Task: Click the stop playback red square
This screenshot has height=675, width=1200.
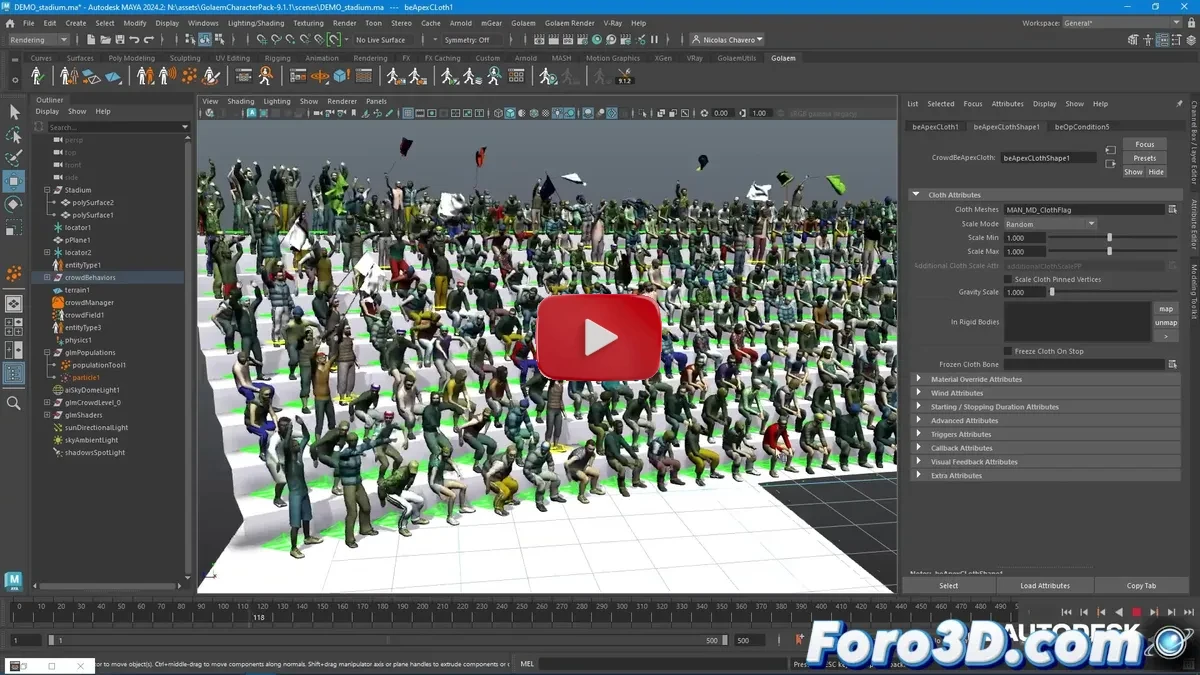Action: coord(1136,612)
